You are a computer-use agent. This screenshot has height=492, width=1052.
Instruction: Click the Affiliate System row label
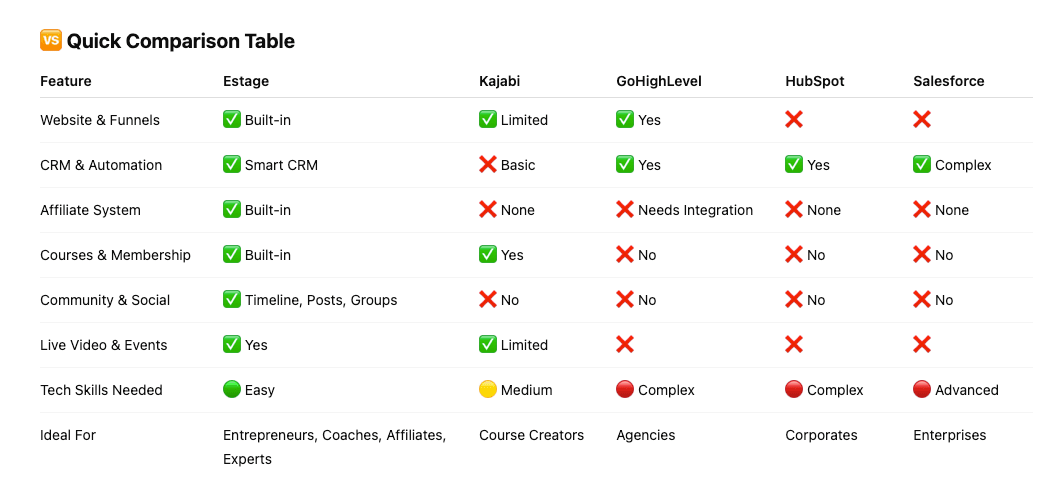(91, 210)
